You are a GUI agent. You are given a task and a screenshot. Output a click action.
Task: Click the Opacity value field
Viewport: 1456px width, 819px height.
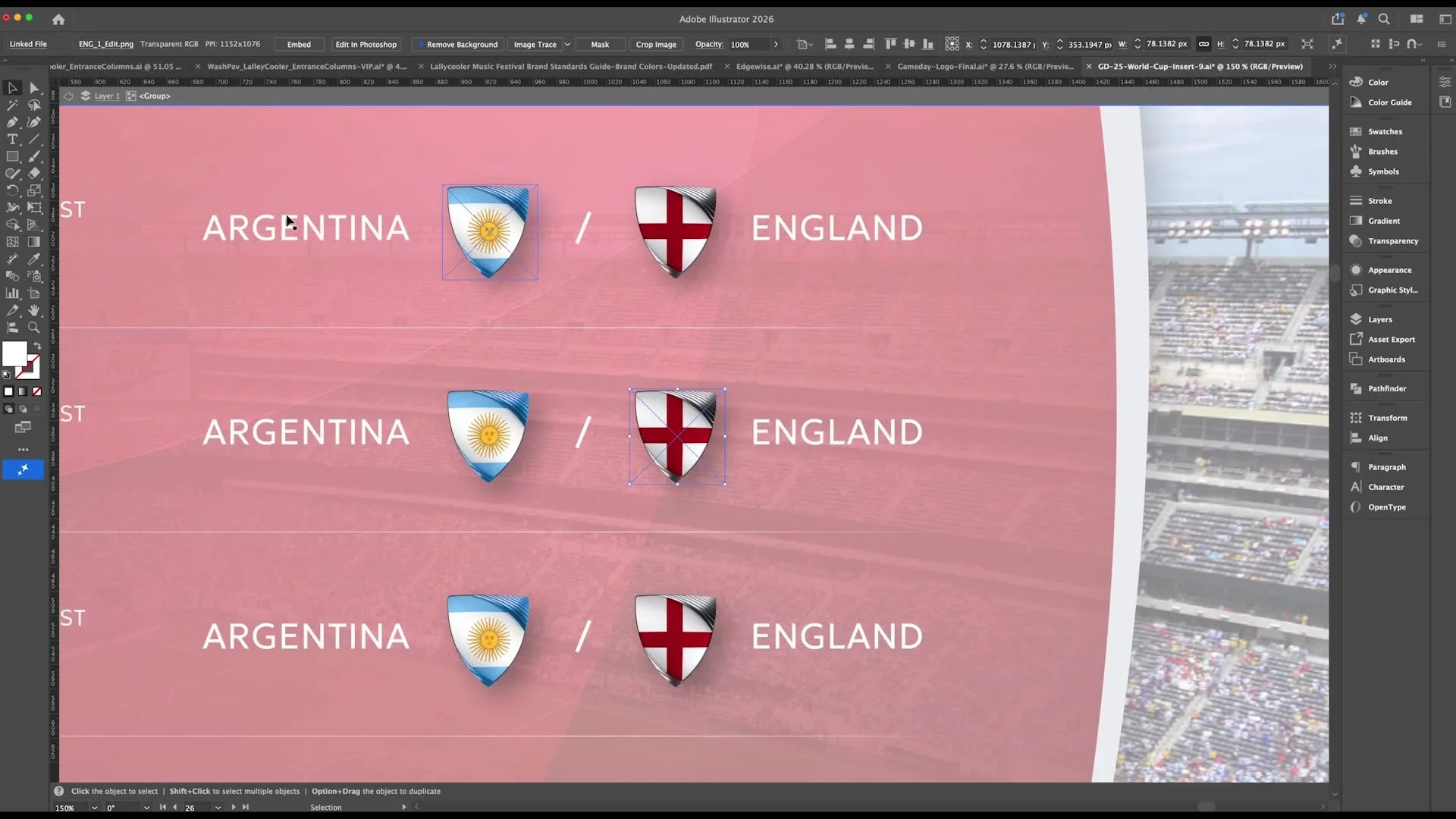748,44
